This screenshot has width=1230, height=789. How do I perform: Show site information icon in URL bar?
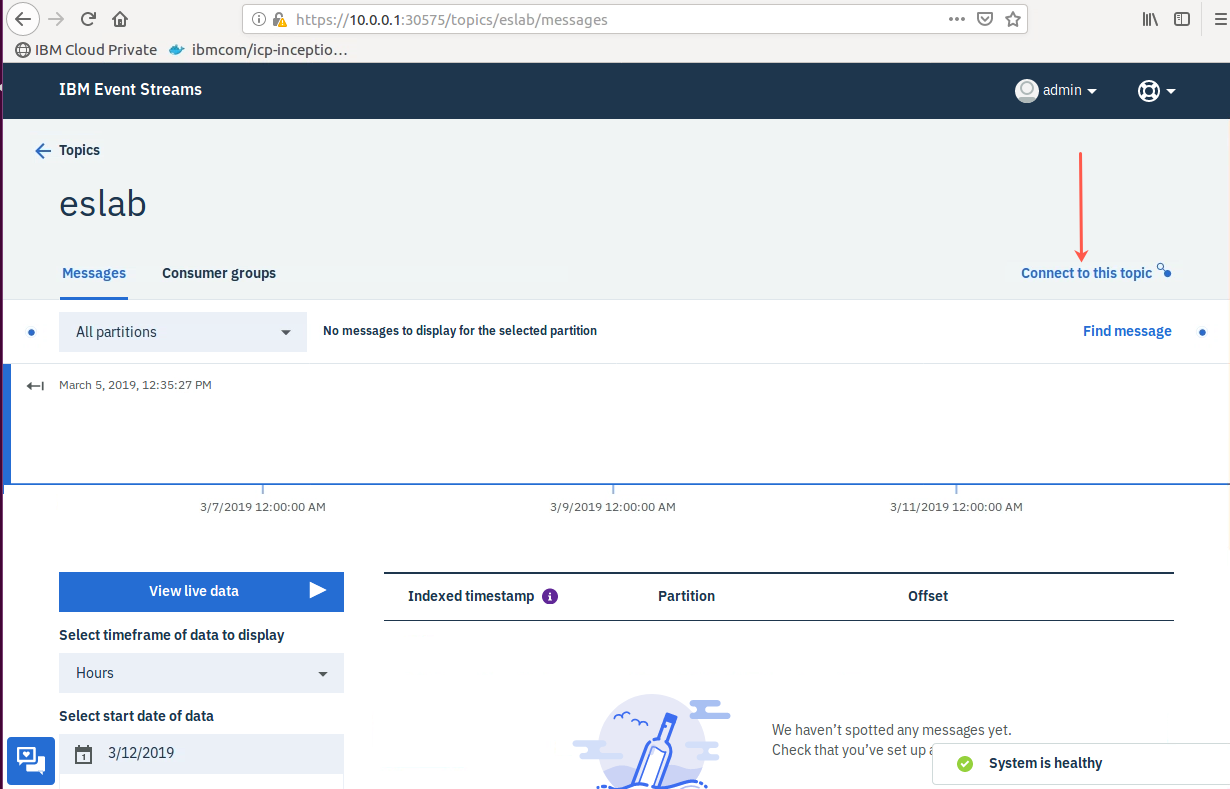(258, 19)
